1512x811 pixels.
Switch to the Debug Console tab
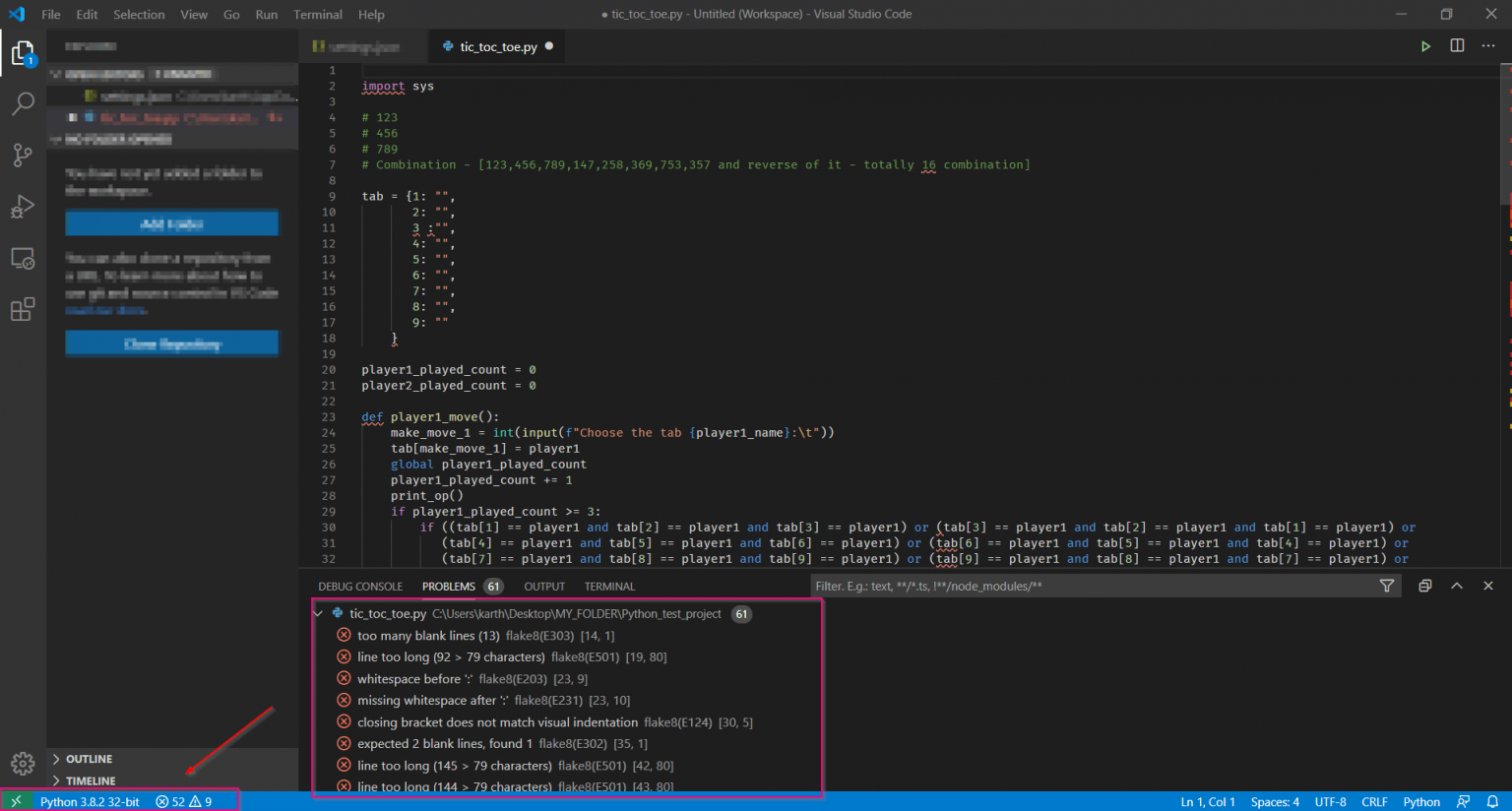point(360,587)
